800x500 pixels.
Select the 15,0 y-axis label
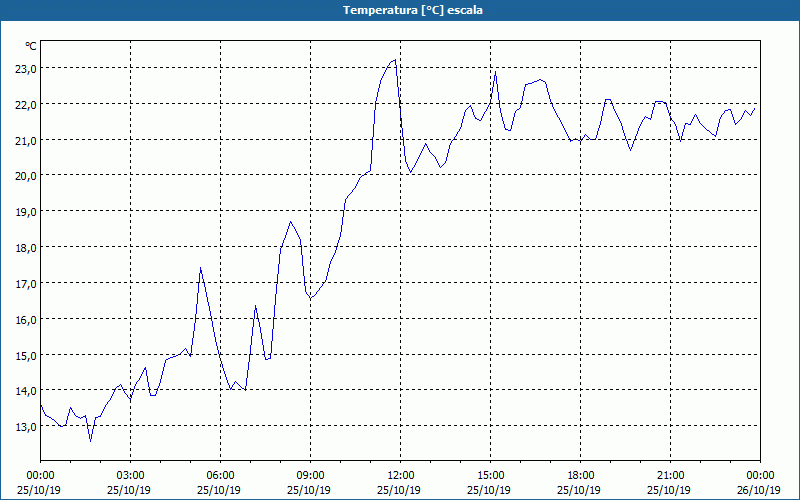point(25,355)
